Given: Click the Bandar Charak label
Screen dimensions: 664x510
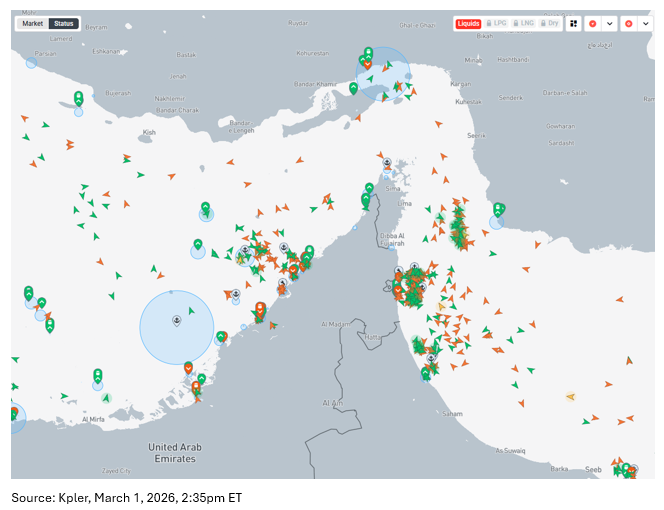Looking at the screenshot, I should 177,110.
